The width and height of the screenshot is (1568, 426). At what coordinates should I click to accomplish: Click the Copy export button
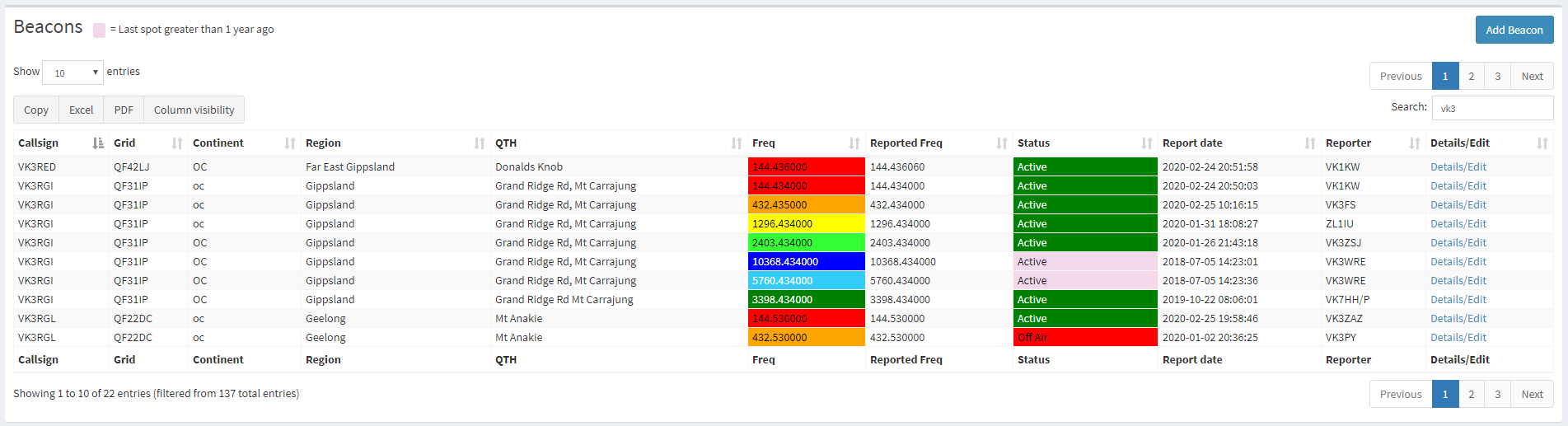(36, 110)
